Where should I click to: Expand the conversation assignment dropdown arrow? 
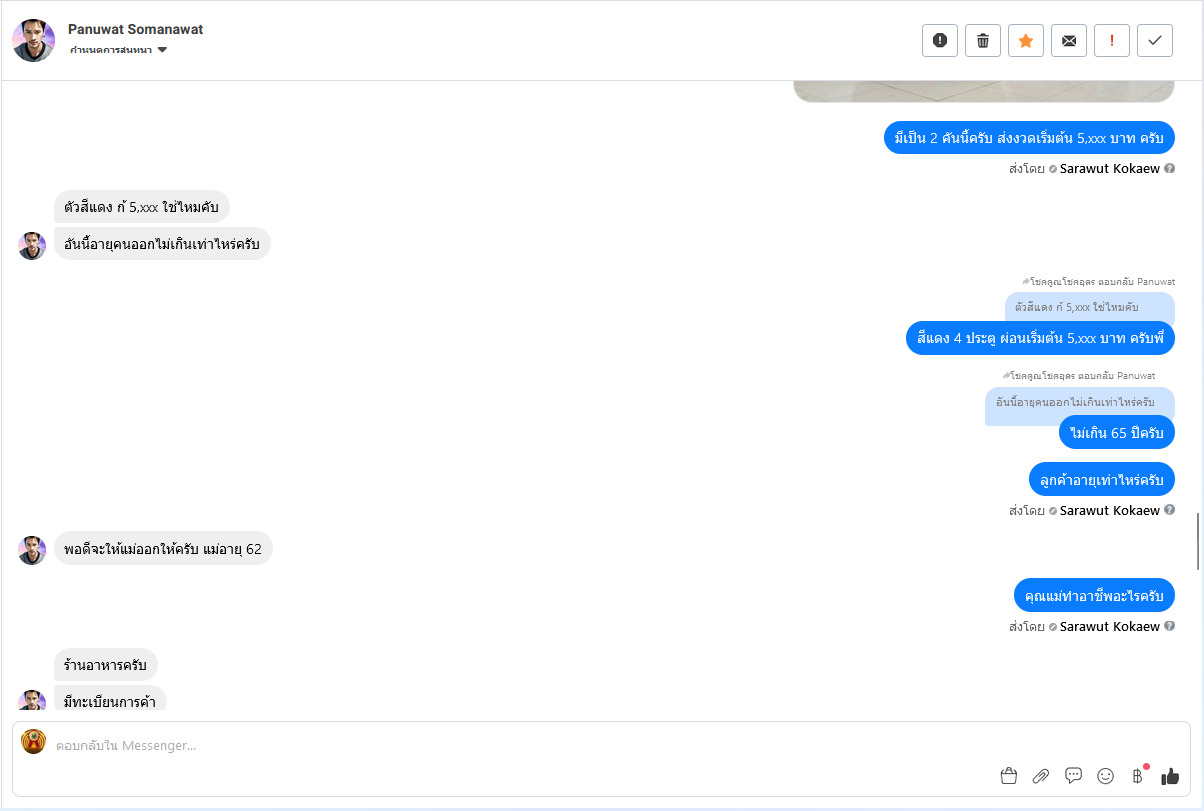[x=162, y=50]
